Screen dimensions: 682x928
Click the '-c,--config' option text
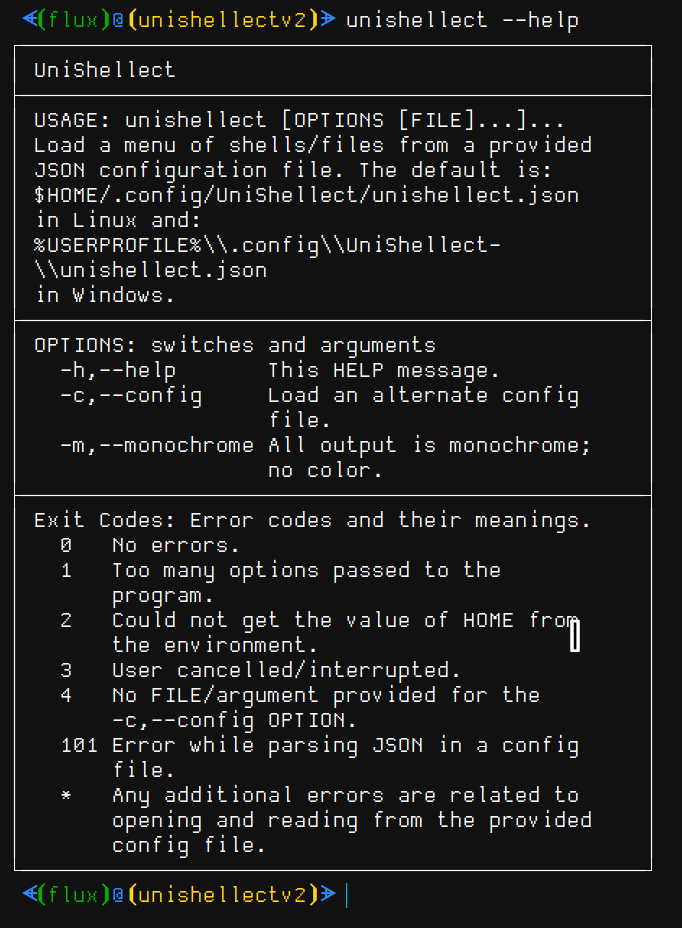131,395
